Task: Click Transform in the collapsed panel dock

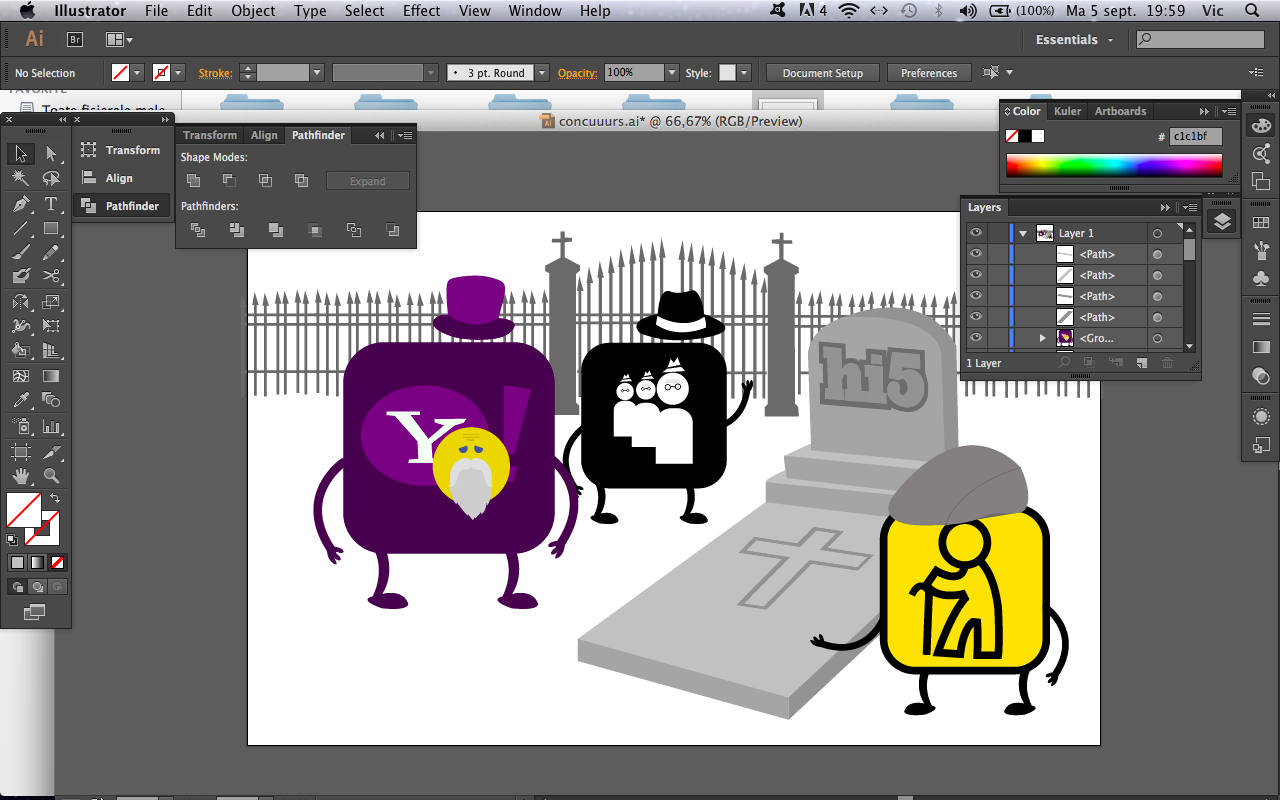Action: point(121,150)
